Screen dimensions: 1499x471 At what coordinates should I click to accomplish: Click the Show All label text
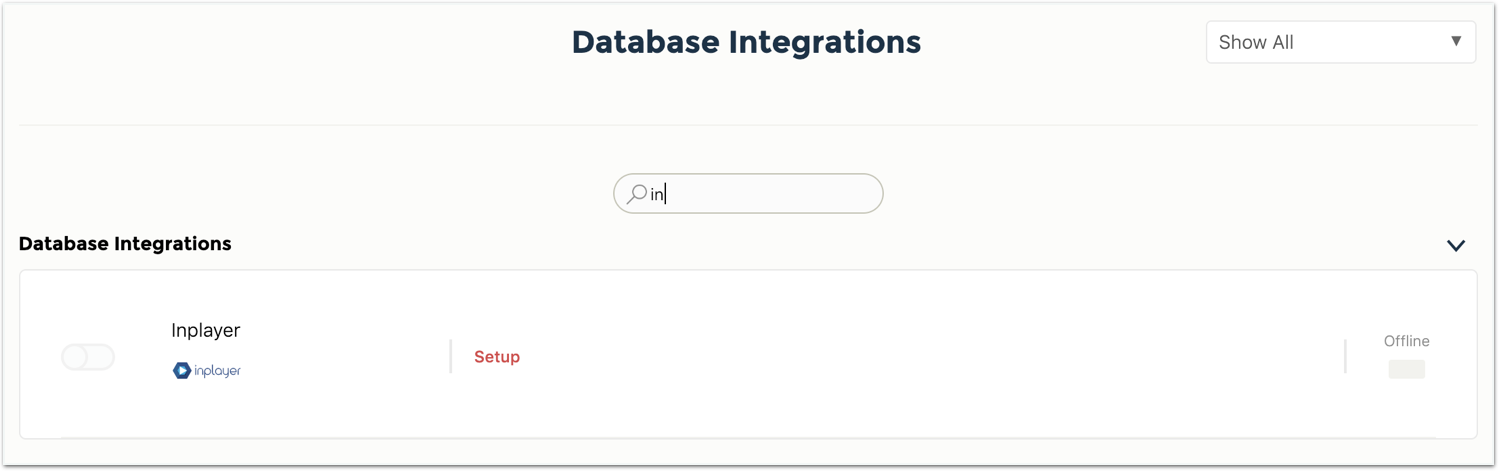coord(1256,42)
